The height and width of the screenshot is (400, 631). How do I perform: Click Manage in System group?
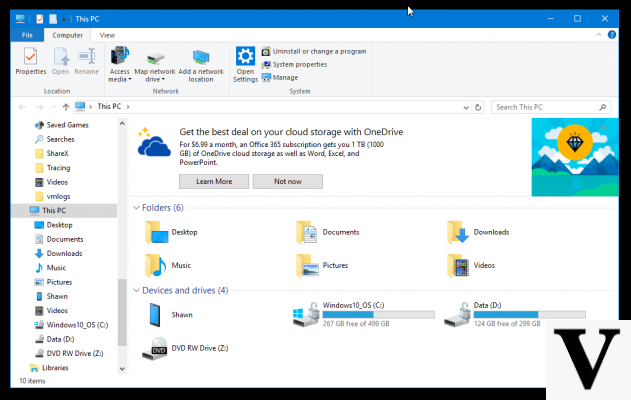click(x=280, y=77)
